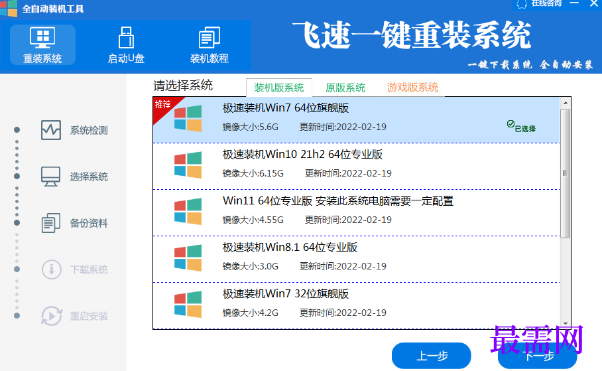
Task: Open the 重装系统 reinstall system icon
Action: coord(42,37)
